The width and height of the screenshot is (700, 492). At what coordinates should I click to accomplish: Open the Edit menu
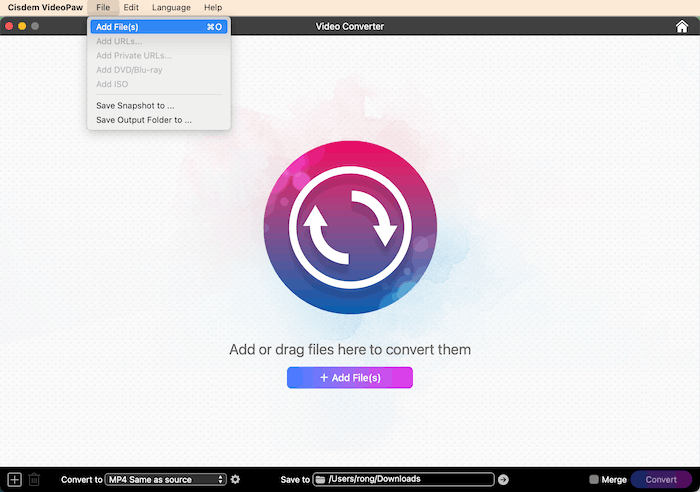pyautogui.click(x=131, y=7)
